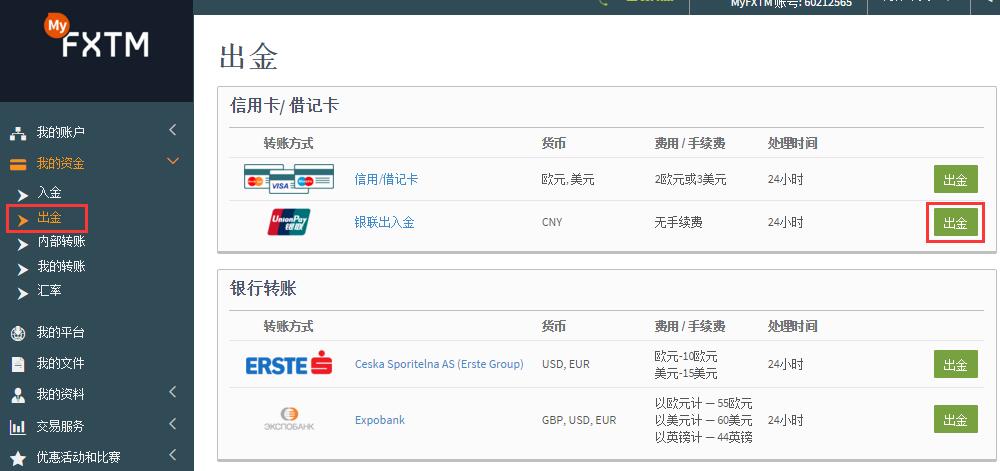
Task: Expand the 我的账户 menu chevron
Action: tap(172, 130)
